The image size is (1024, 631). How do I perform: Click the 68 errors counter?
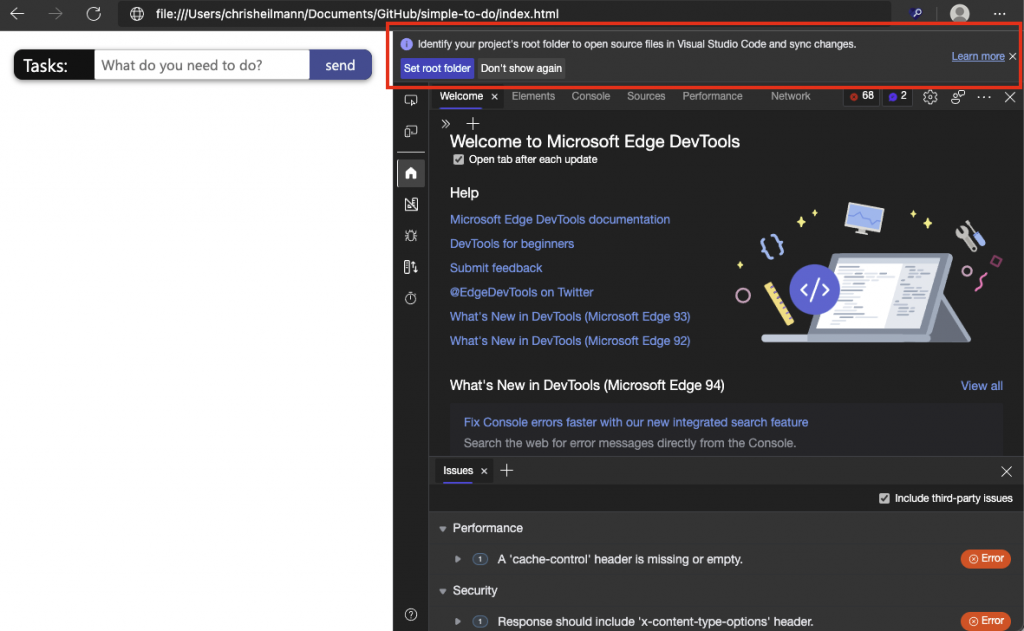[861, 96]
